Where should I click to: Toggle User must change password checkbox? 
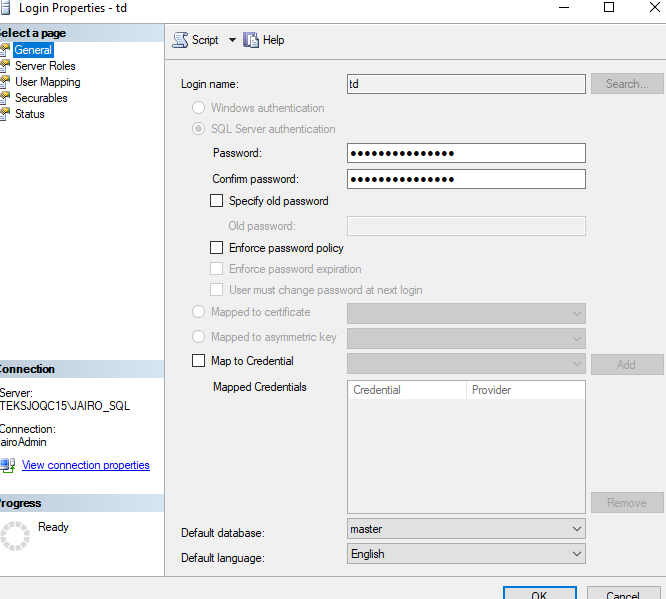(217, 290)
